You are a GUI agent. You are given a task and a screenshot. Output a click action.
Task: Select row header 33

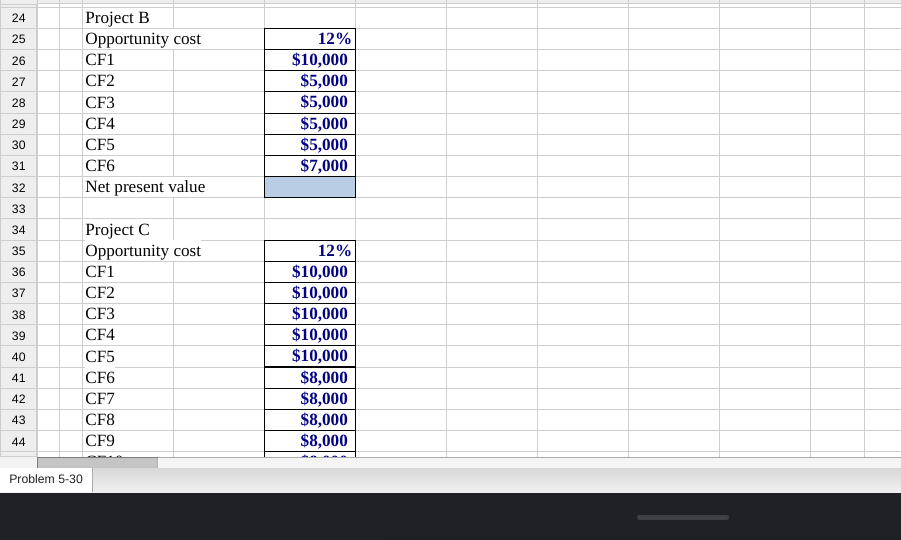click(x=18, y=209)
